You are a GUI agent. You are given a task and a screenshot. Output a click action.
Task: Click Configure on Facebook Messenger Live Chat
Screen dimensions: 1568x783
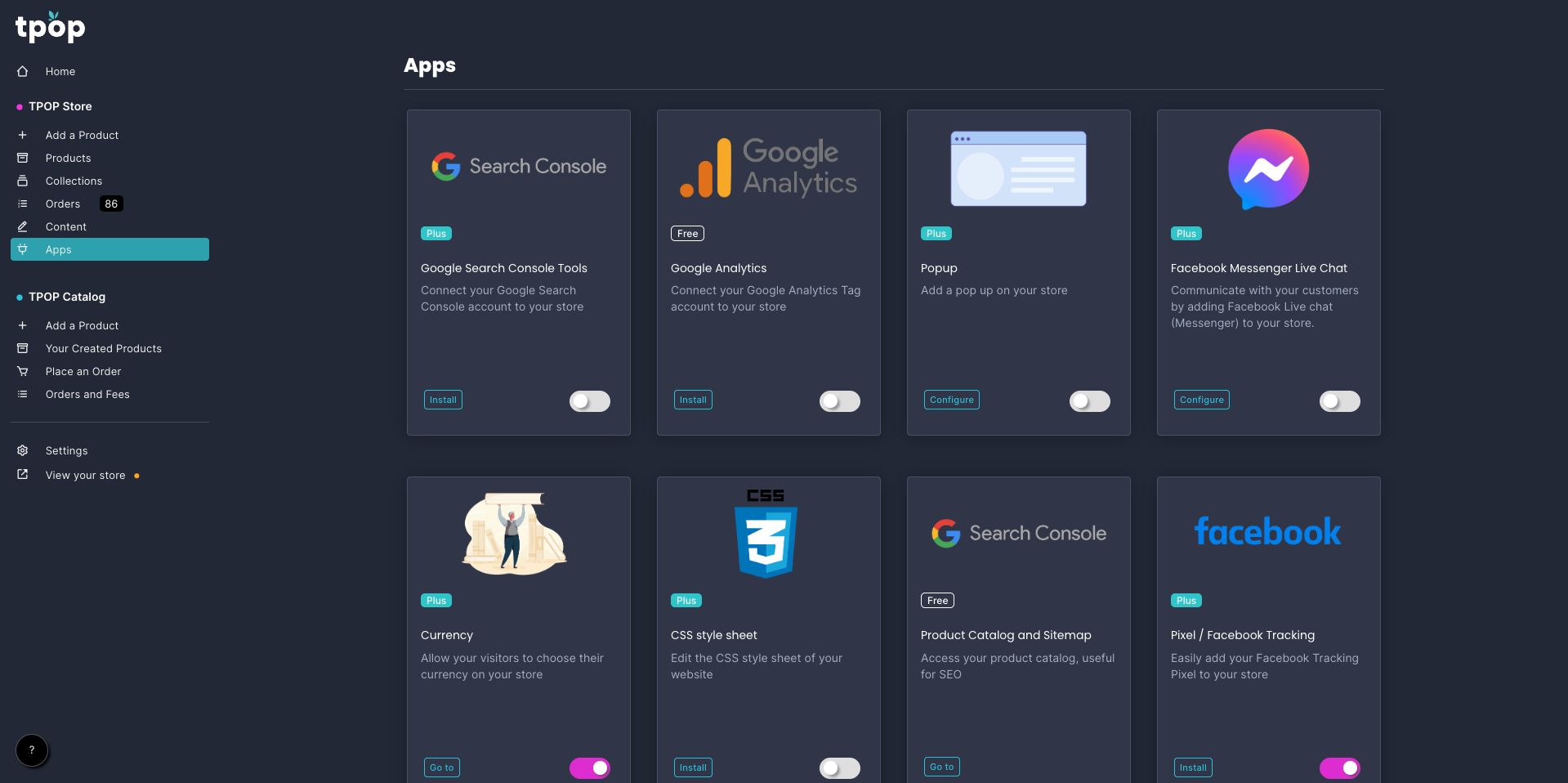point(1201,400)
